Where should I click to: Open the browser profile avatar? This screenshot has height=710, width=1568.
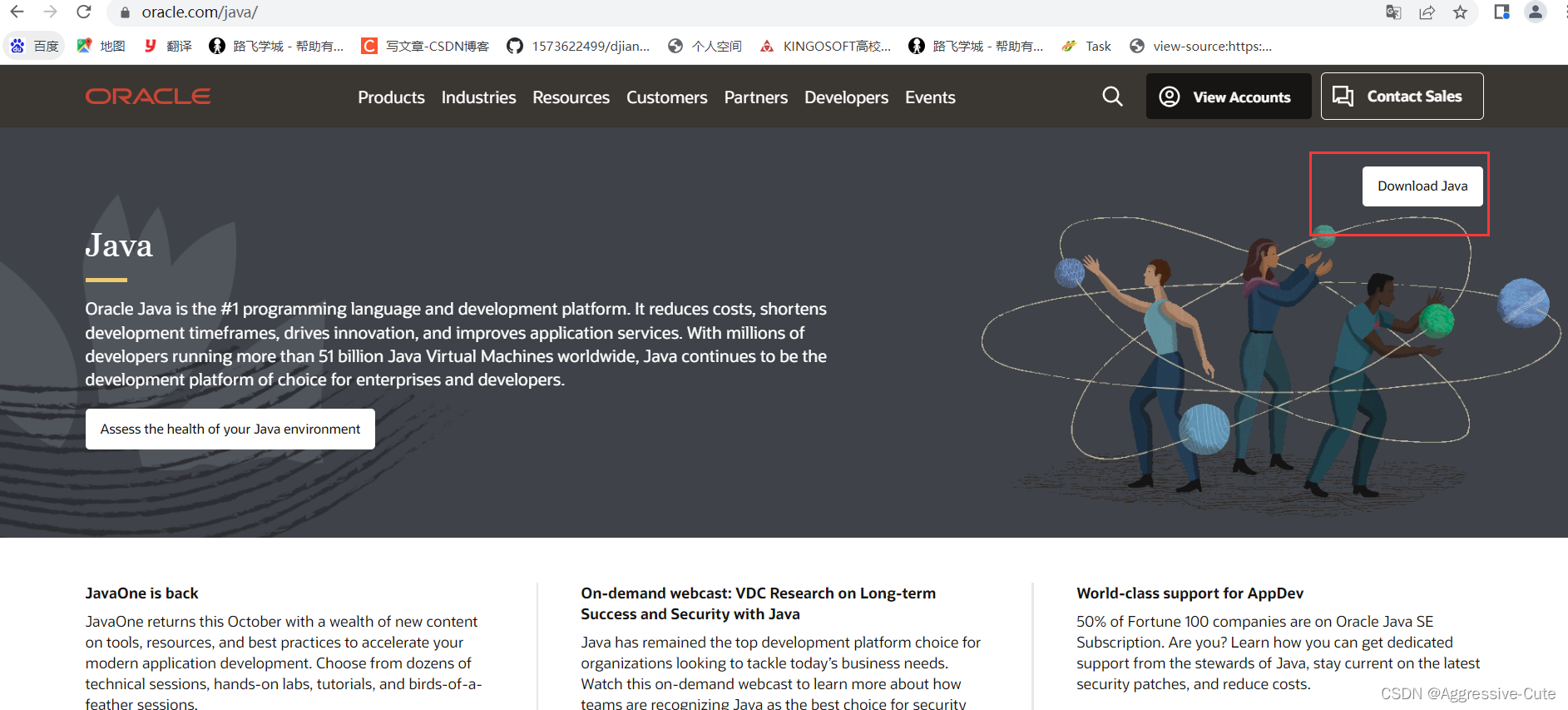tap(1536, 12)
